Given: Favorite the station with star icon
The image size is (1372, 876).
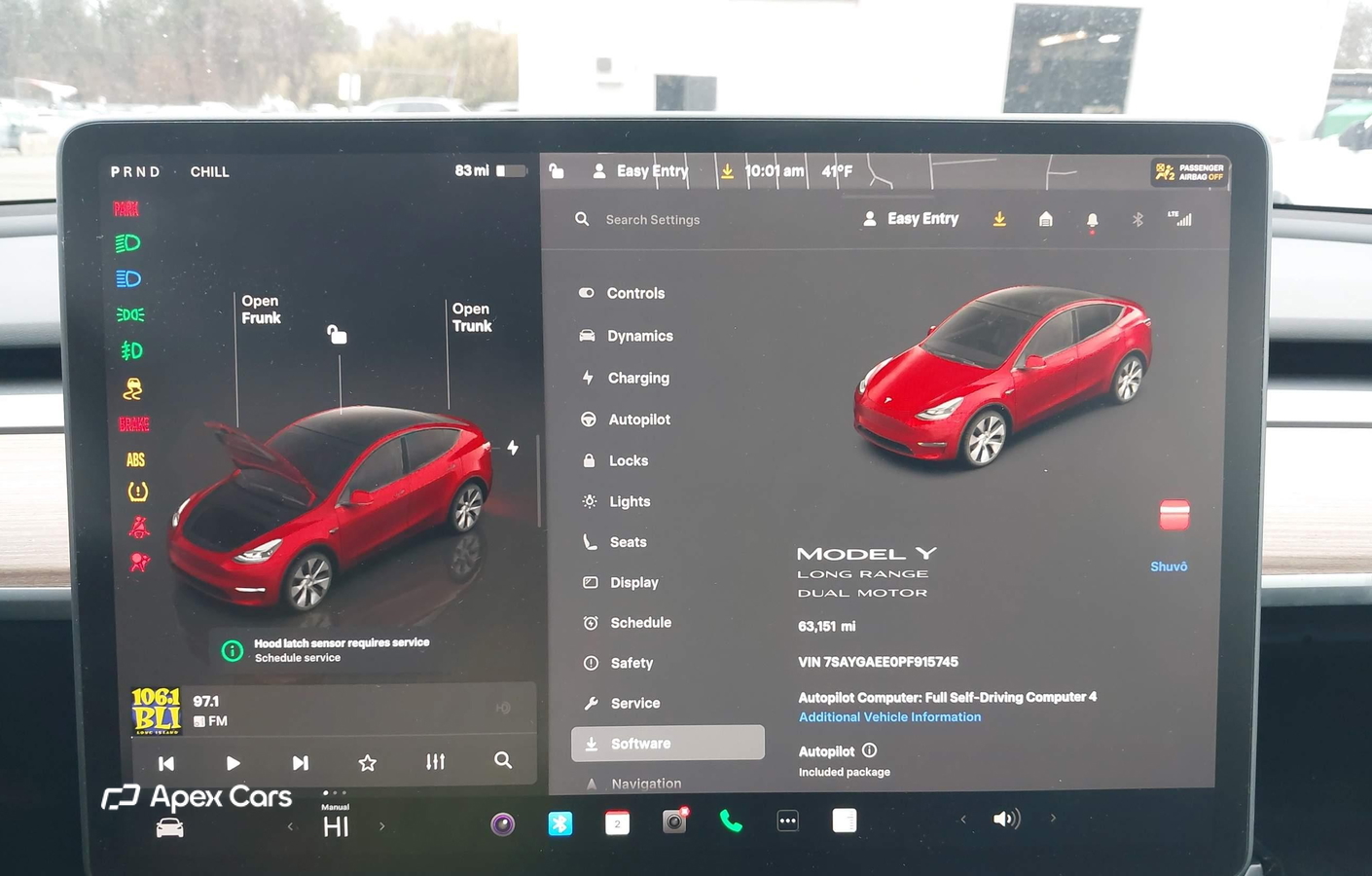Looking at the screenshot, I should (367, 763).
